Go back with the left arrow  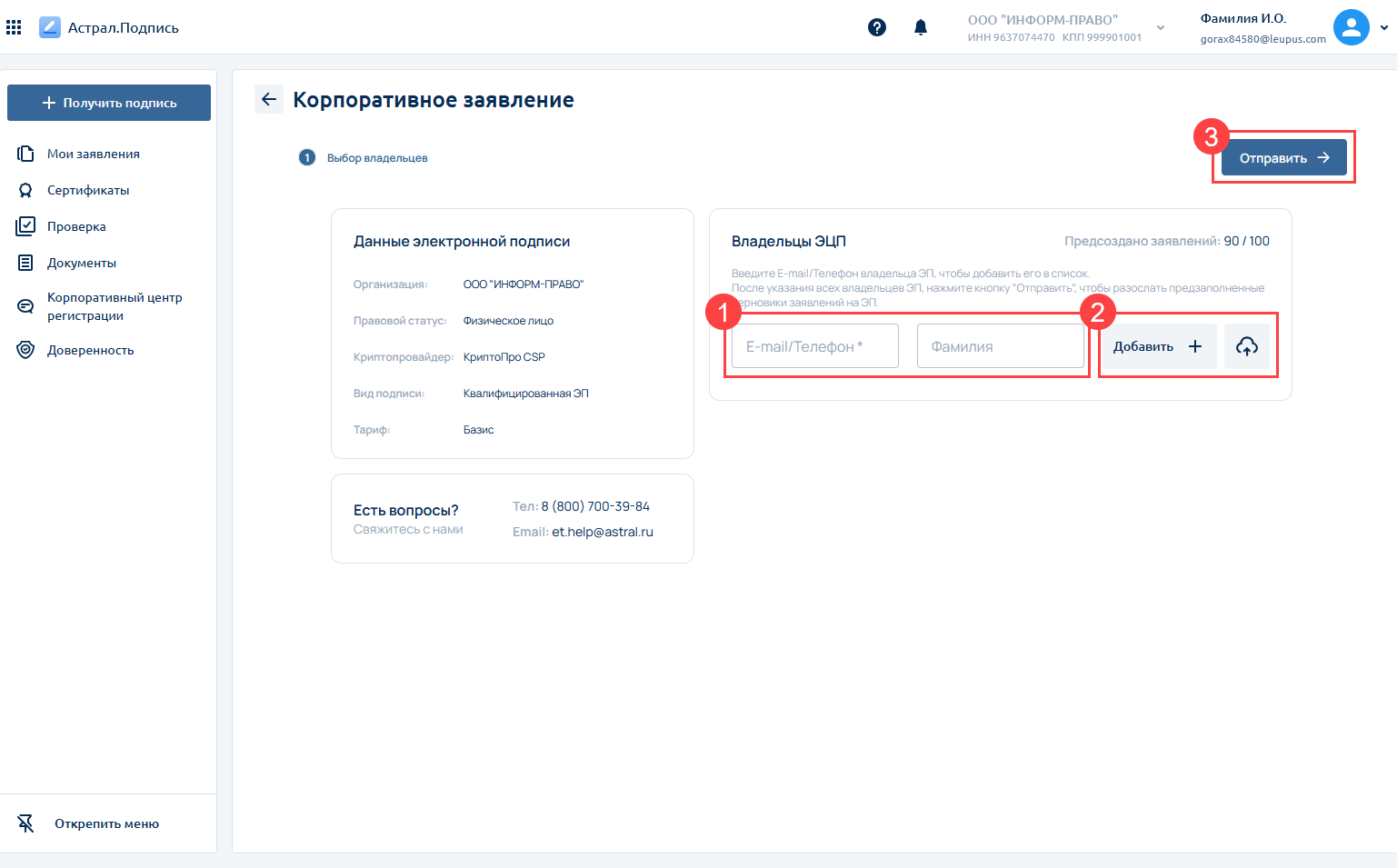click(x=269, y=99)
